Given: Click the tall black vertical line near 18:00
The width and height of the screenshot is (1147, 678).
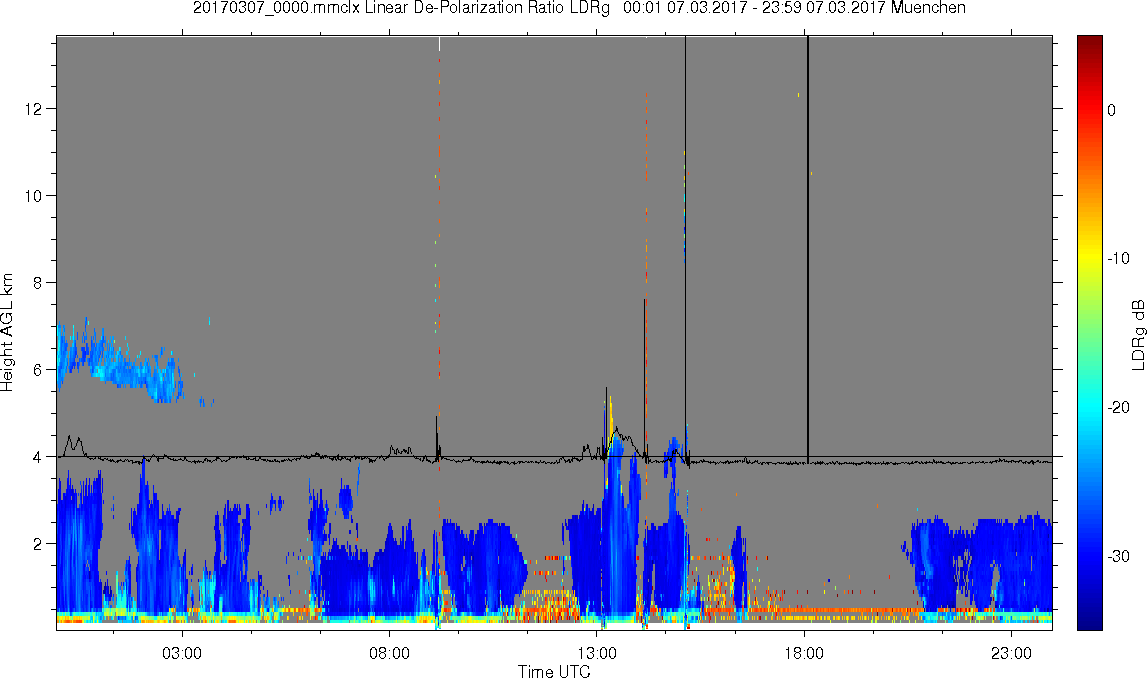Looking at the screenshot, I should click(808, 249).
